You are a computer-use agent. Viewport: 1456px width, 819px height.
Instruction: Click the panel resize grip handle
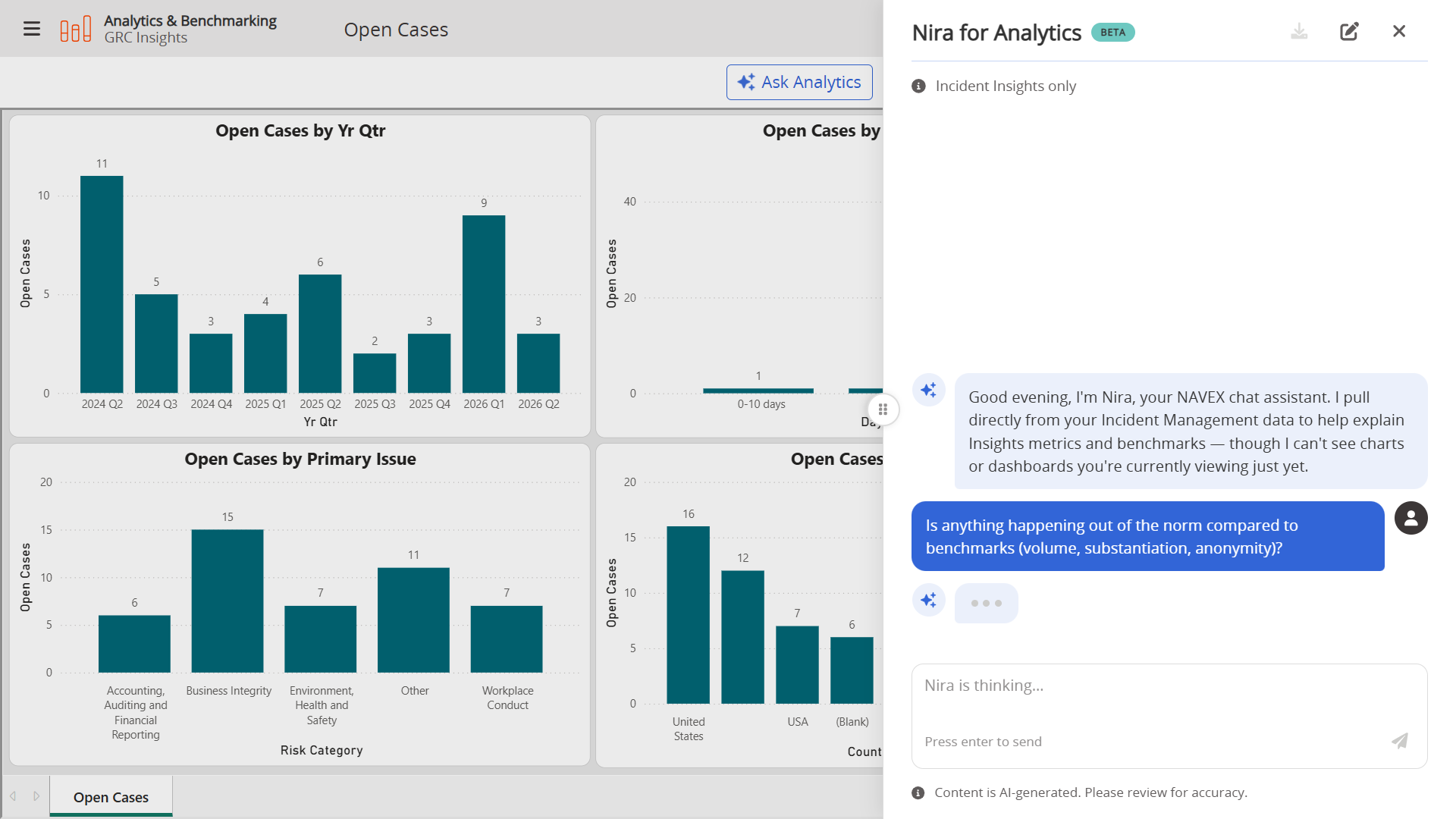tap(883, 409)
